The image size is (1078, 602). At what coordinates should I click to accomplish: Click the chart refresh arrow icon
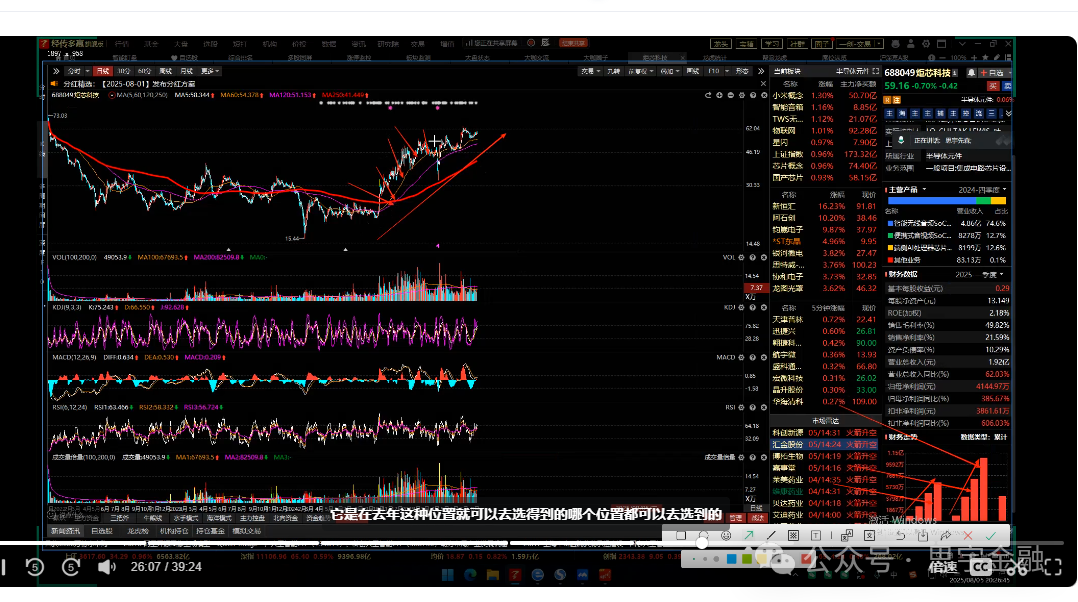[708, 95]
